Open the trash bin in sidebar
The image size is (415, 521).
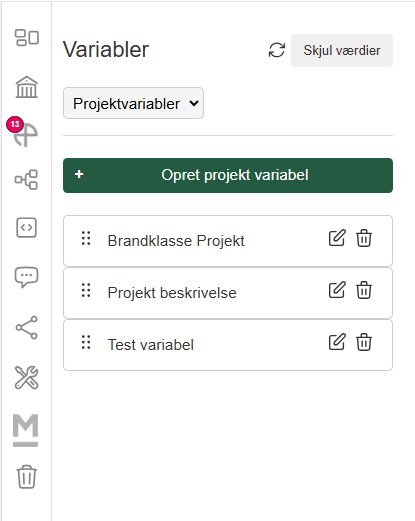coord(27,477)
